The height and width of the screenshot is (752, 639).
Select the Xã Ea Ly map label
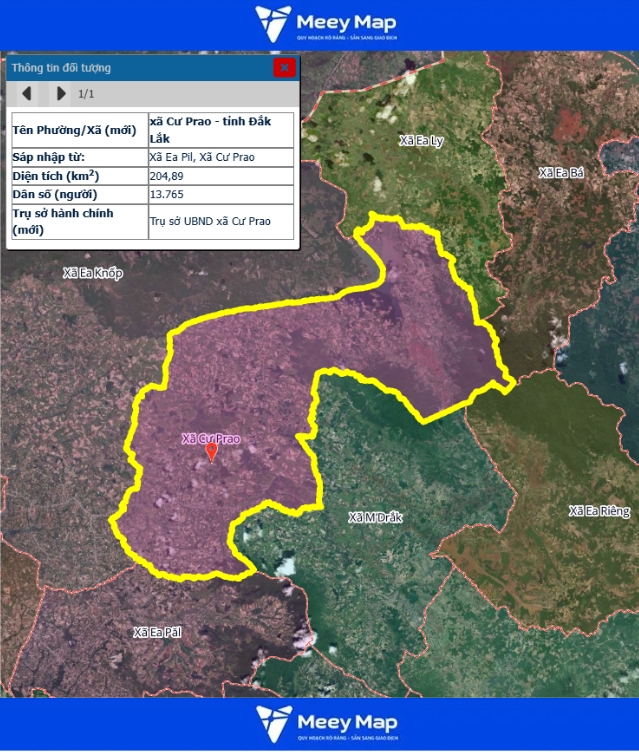[x=420, y=141]
